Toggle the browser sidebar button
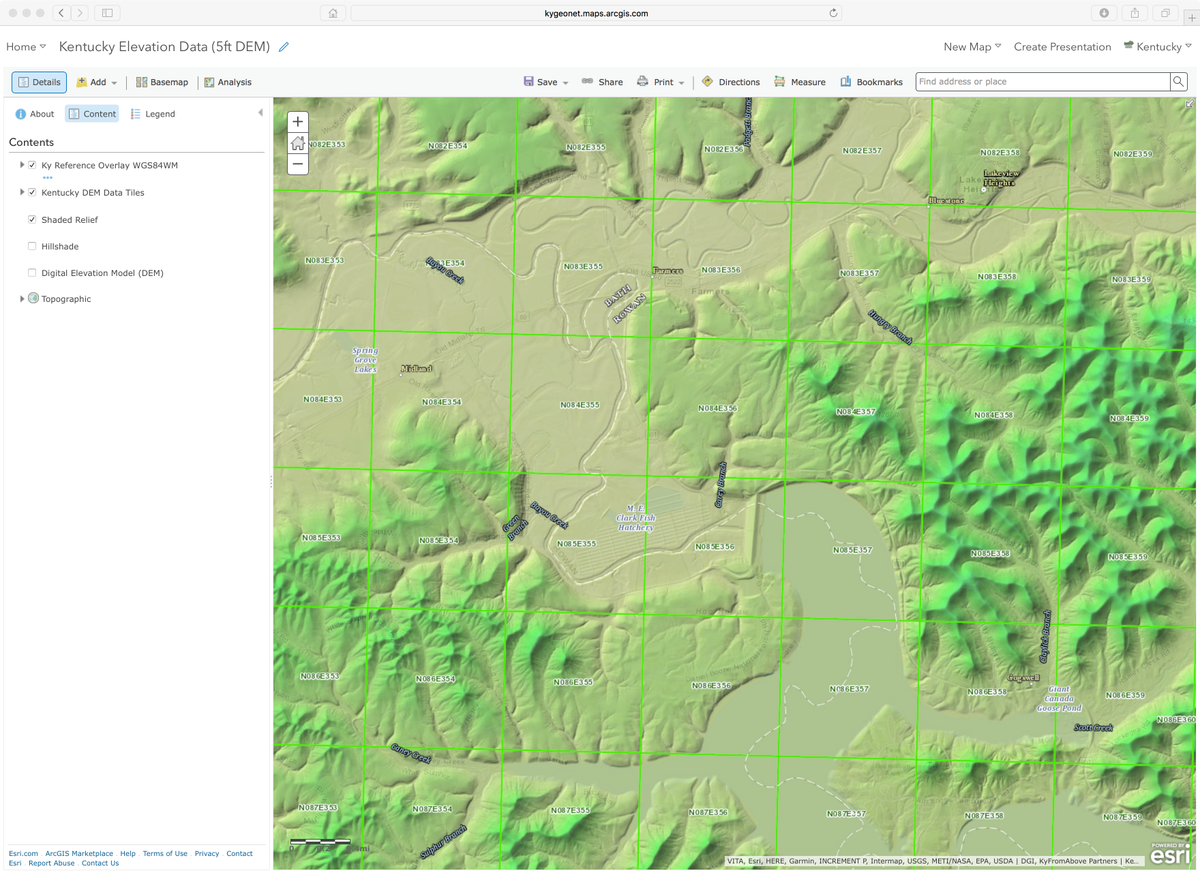1200x873 pixels. (107, 13)
